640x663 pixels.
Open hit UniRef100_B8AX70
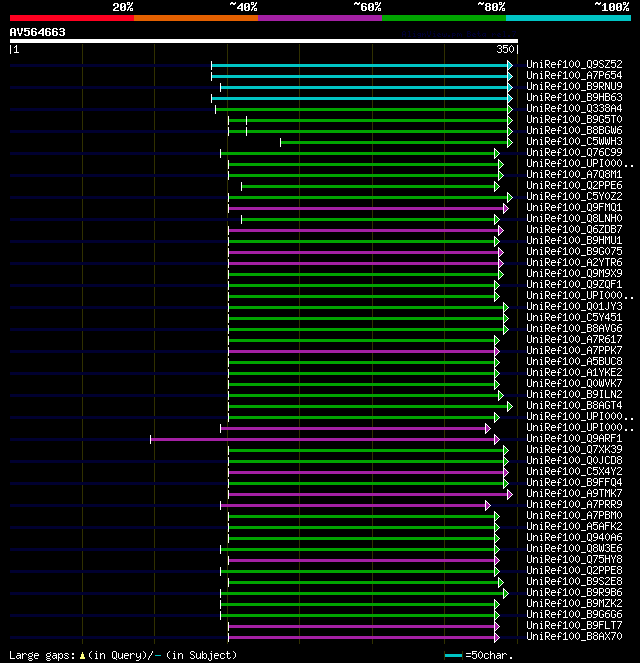[x=574, y=636]
